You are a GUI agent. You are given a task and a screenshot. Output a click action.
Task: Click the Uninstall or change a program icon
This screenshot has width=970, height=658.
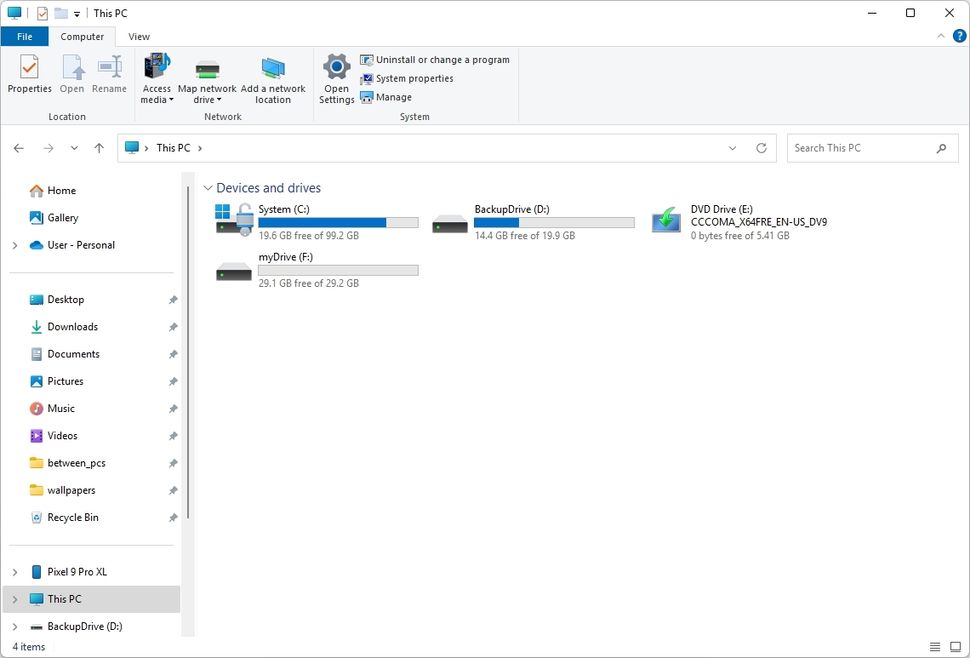(x=365, y=59)
